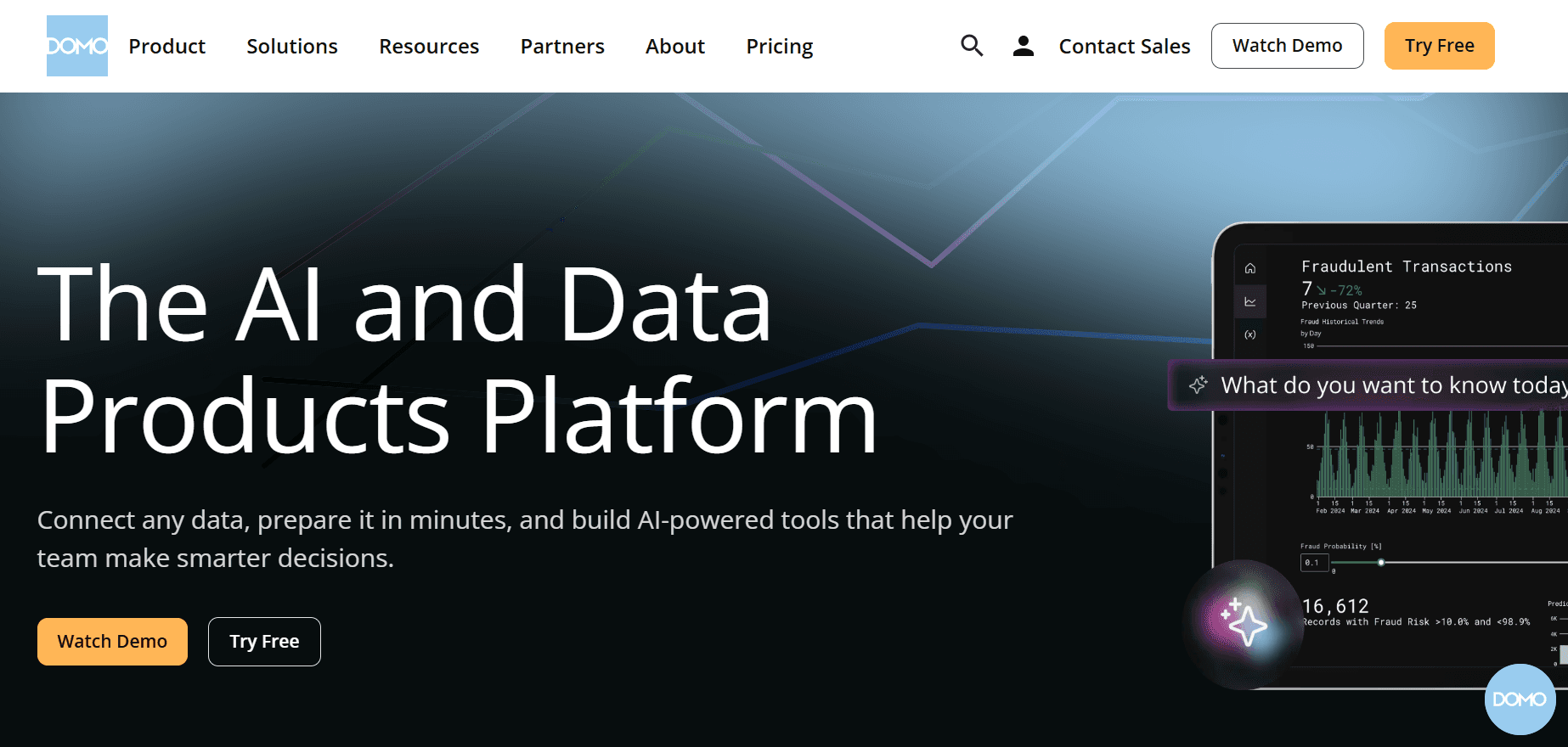Click the 16,612 records count
Viewport: 1568px width, 747px height.
(x=1335, y=606)
